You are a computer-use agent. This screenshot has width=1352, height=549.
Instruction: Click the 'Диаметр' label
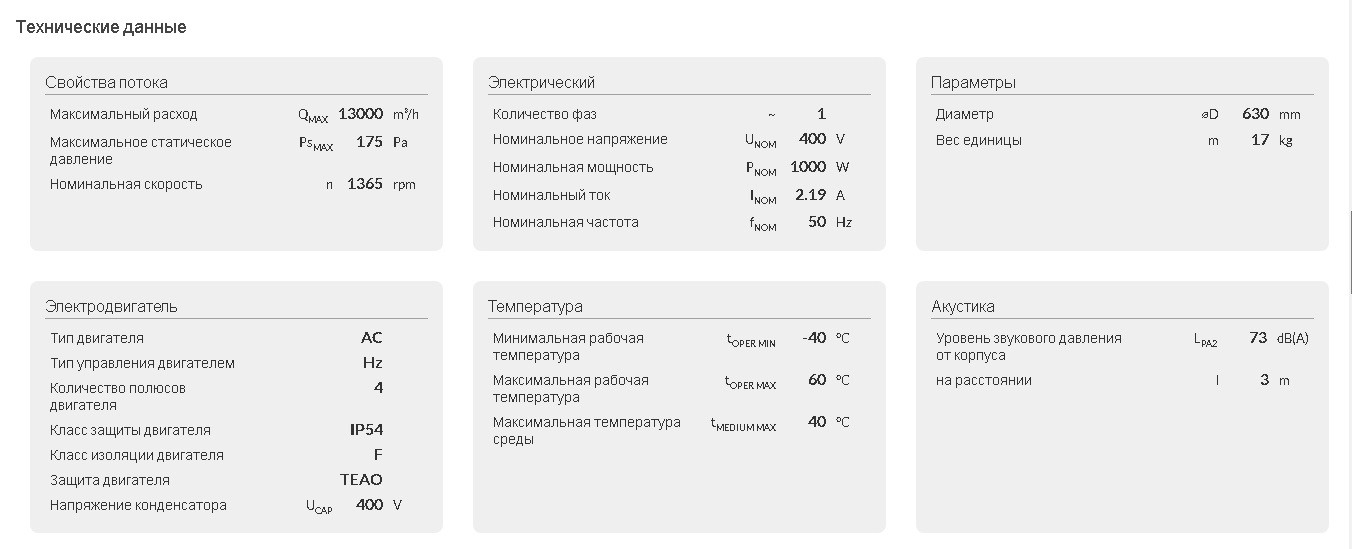(965, 114)
